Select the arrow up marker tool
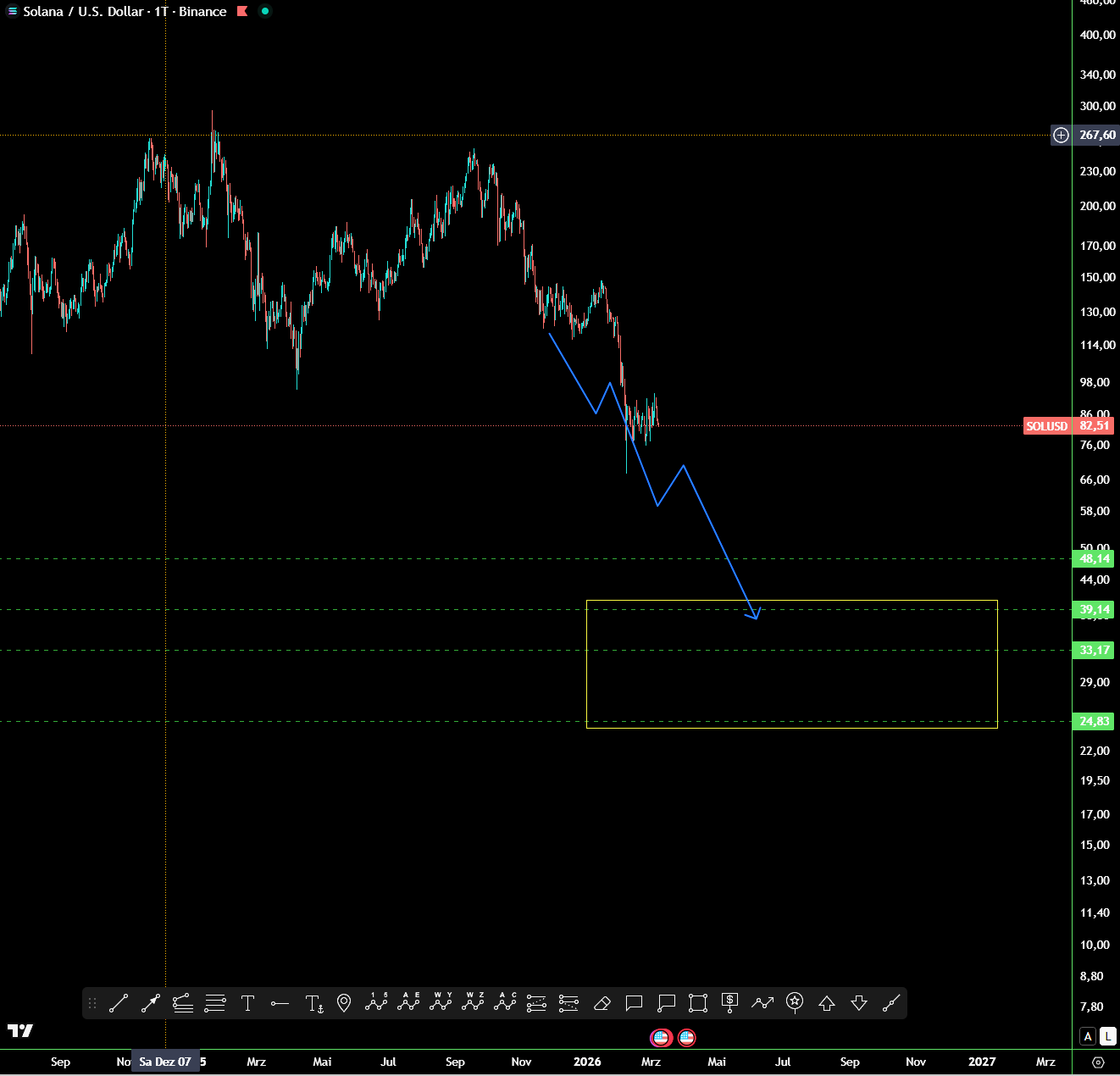Screen dimensions: 1120x1076 [x=827, y=1003]
